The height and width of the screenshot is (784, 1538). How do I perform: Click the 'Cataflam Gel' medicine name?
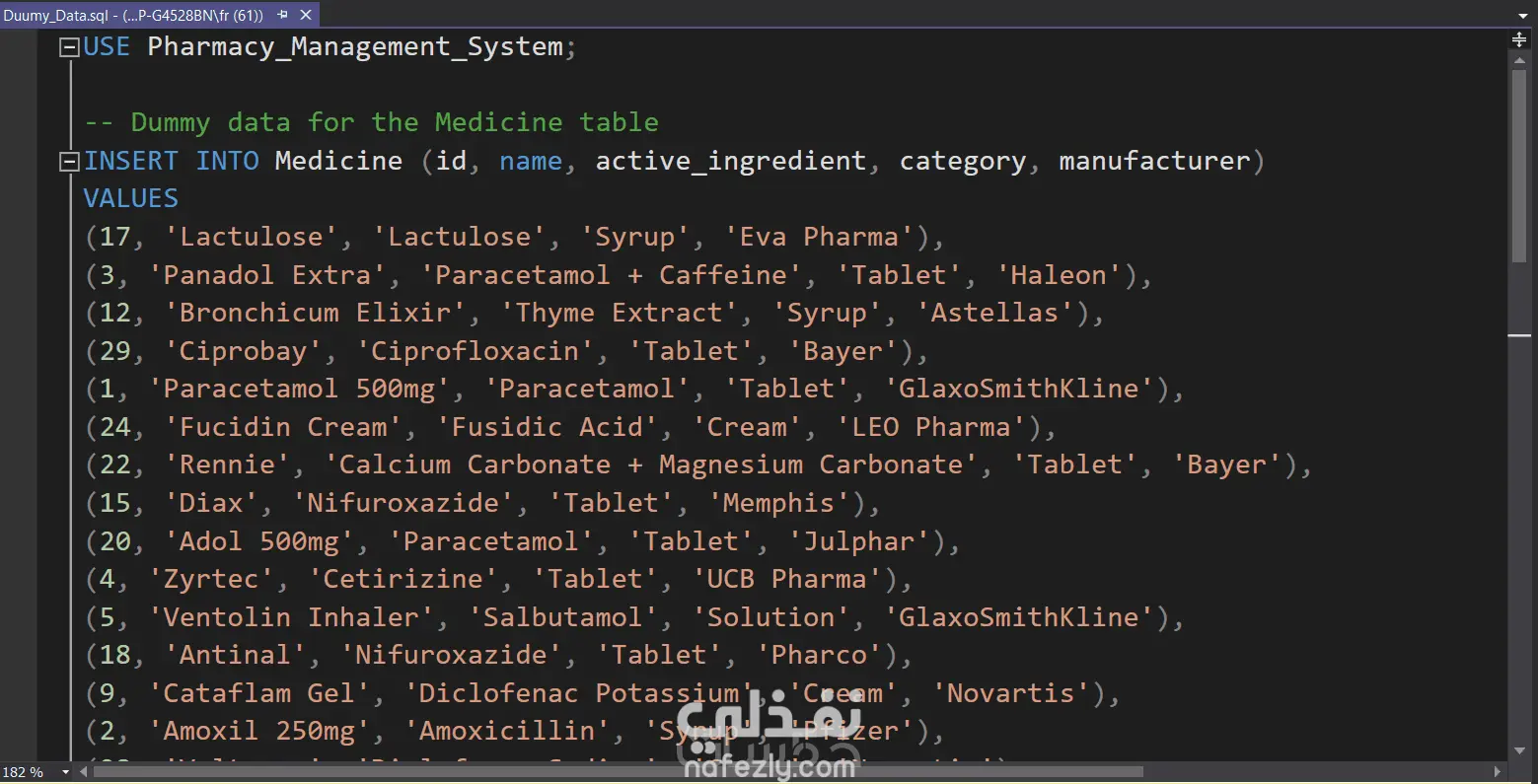258,693
